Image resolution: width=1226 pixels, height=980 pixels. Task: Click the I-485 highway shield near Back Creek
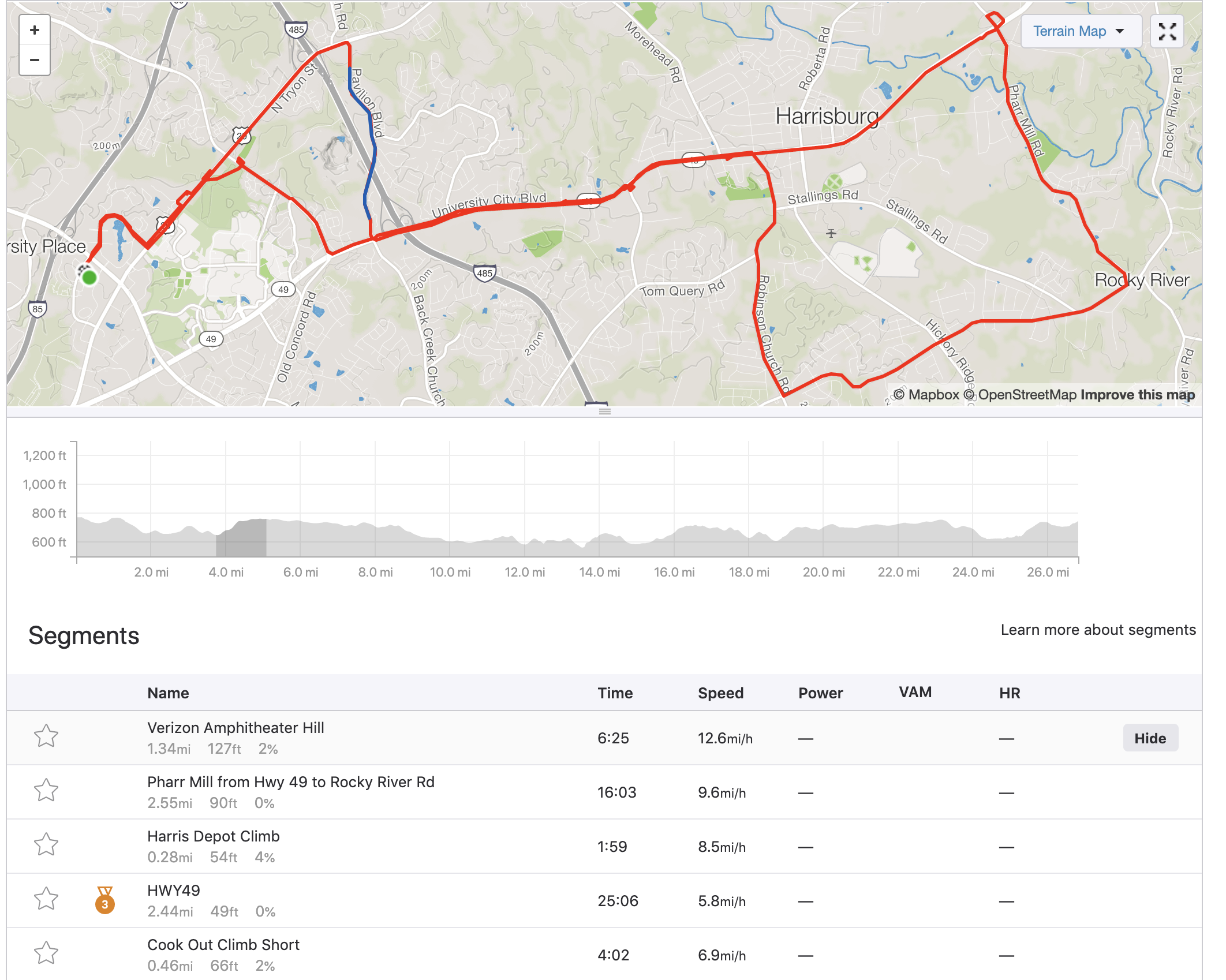pyautogui.click(x=484, y=273)
